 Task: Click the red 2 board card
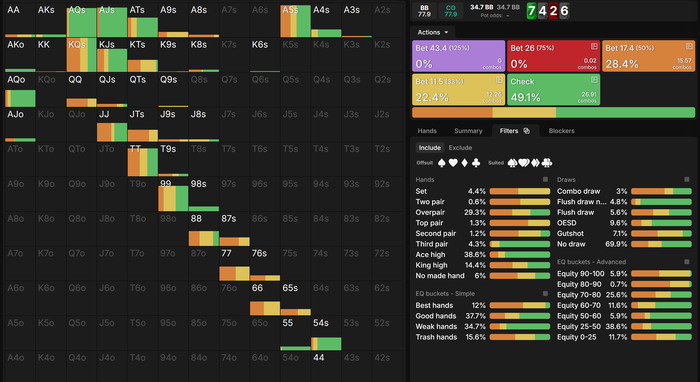(x=554, y=11)
